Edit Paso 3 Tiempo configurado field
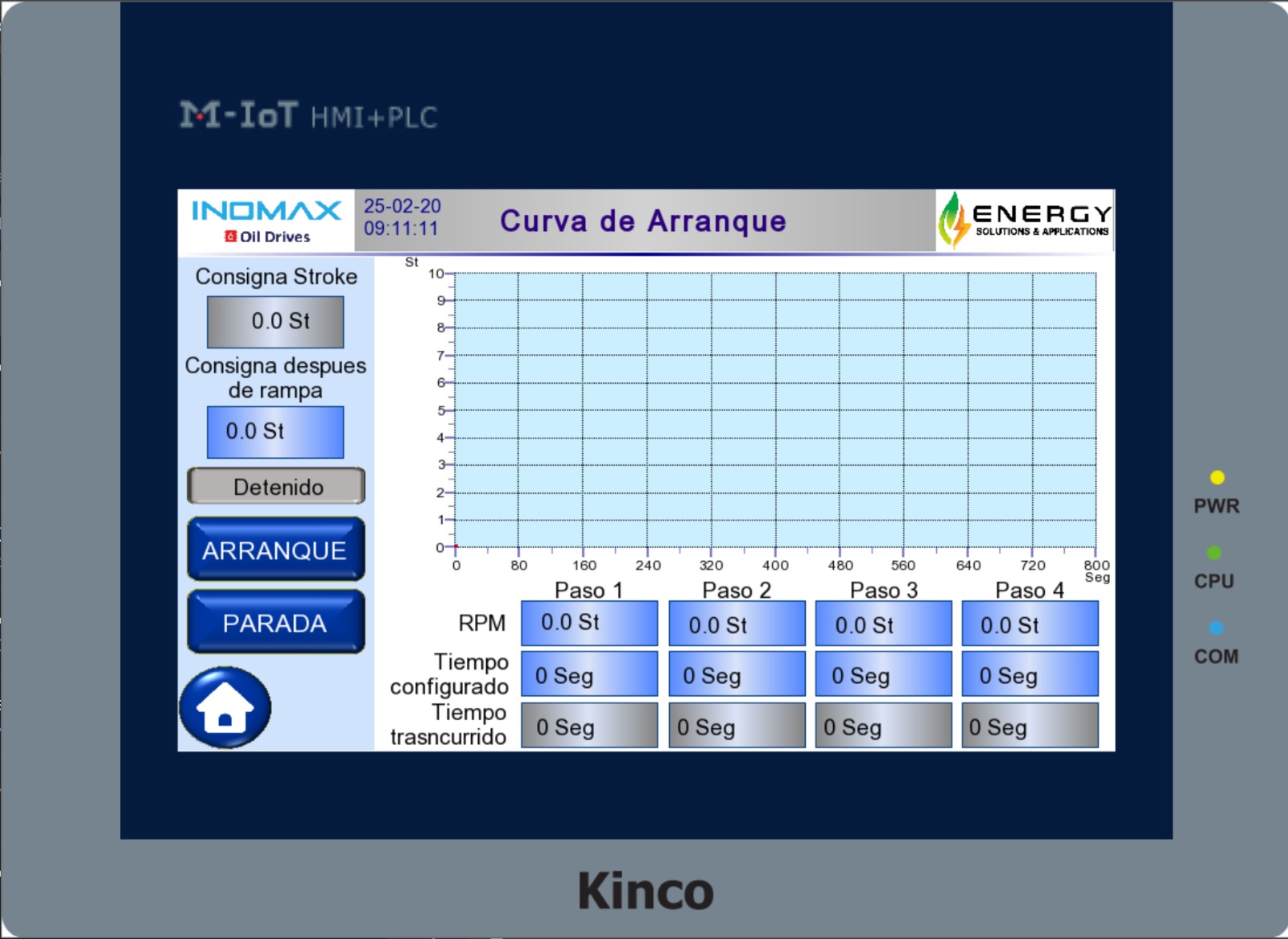This screenshot has width=1288, height=939. point(883,674)
